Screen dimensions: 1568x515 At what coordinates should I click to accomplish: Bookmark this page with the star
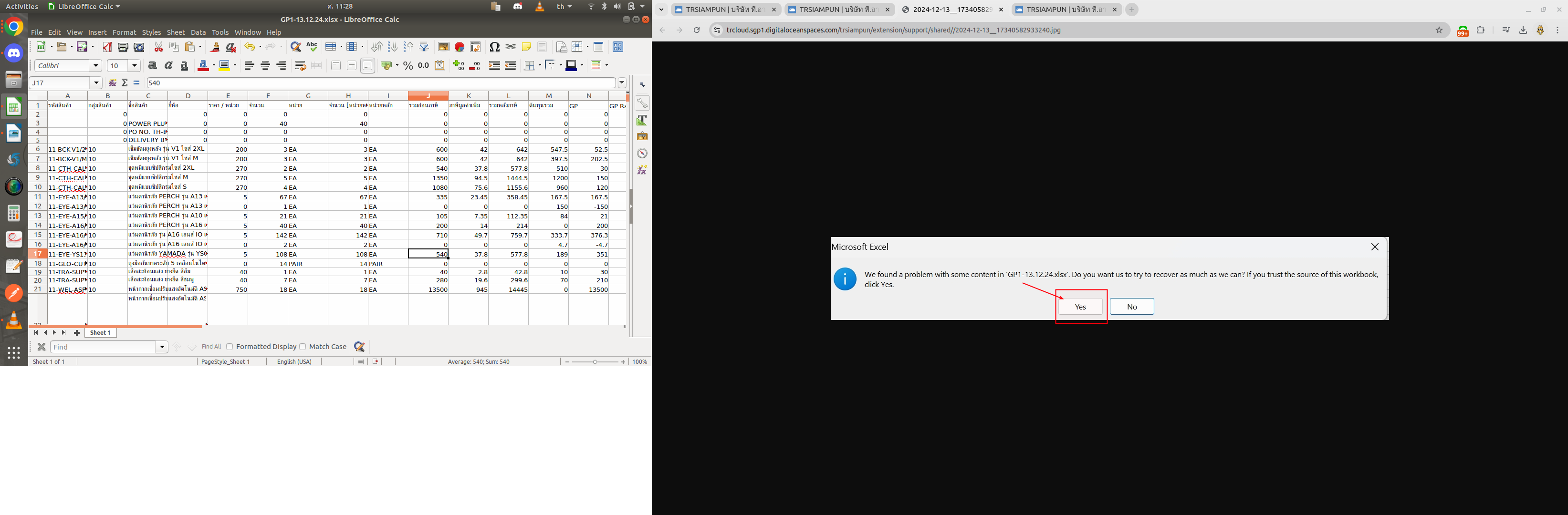(x=1439, y=30)
